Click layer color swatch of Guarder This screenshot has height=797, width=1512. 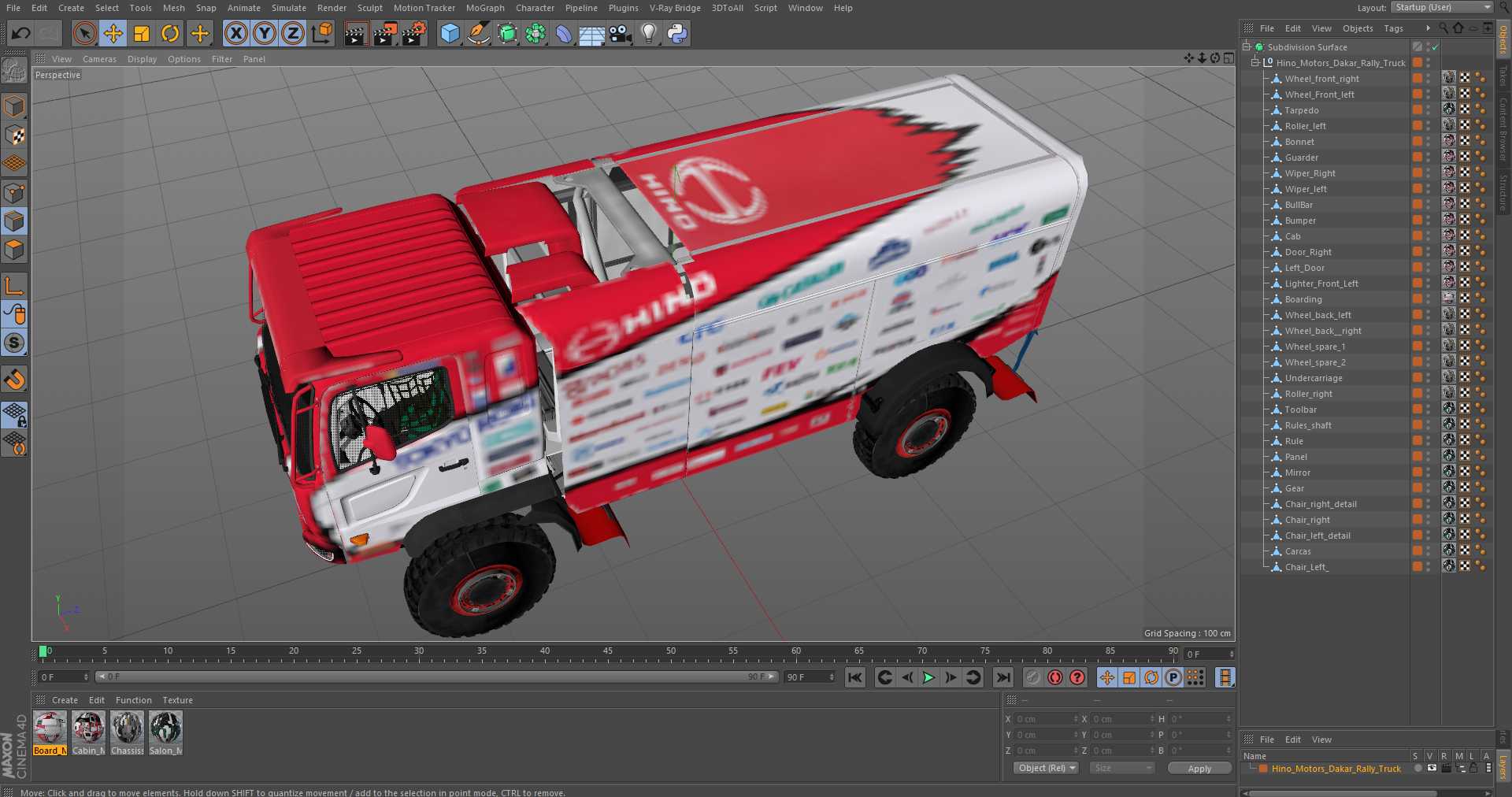1417,158
